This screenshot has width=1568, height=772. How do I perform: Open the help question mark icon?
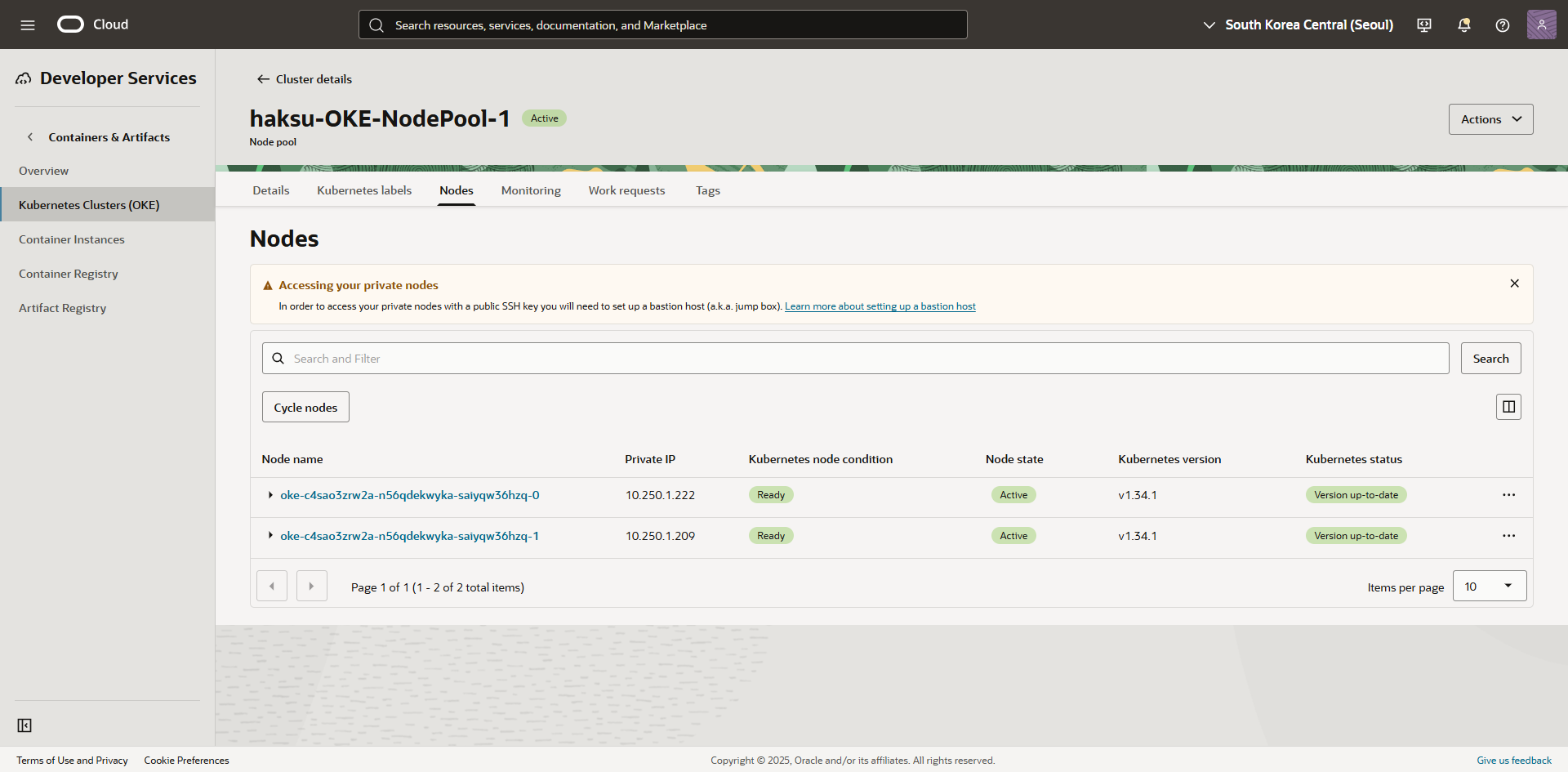tap(1502, 25)
